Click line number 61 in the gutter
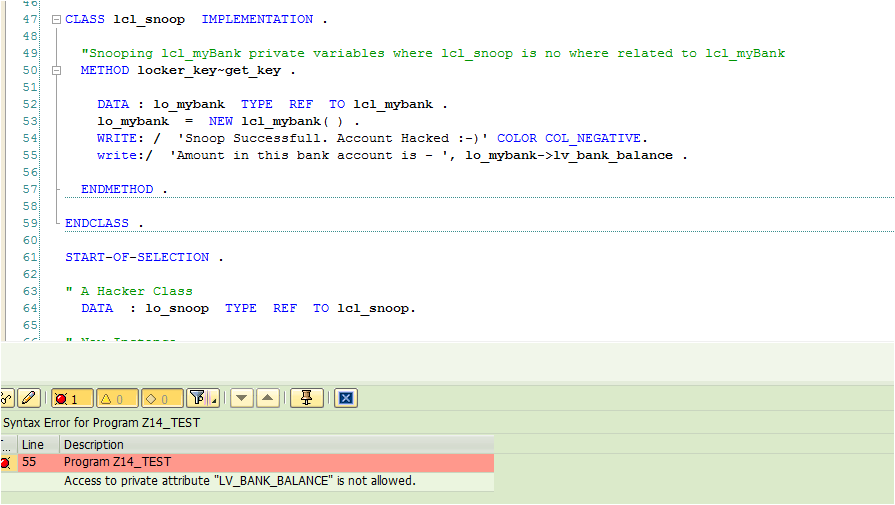Viewport: 895px width, 505px height. click(29, 257)
